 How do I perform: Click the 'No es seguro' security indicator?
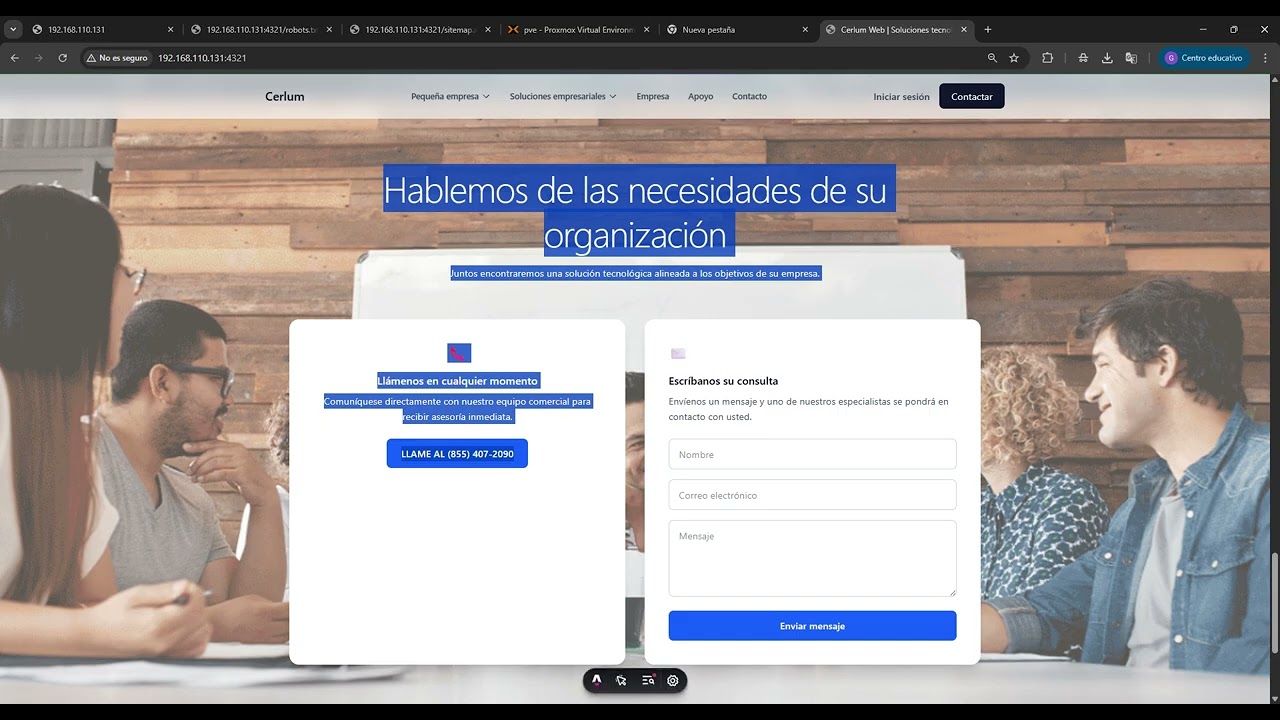point(117,58)
